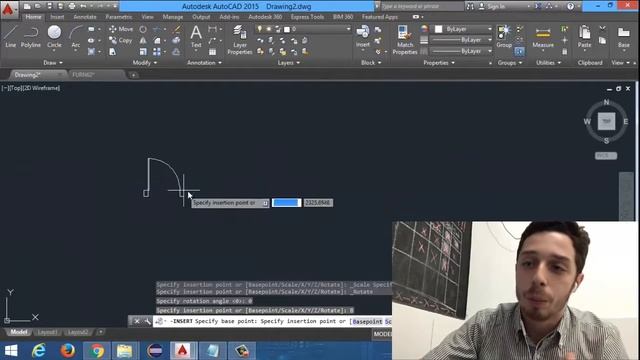The image size is (640, 360).
Task: Toggle layer on/off light bulb icon
Action: 260,29
